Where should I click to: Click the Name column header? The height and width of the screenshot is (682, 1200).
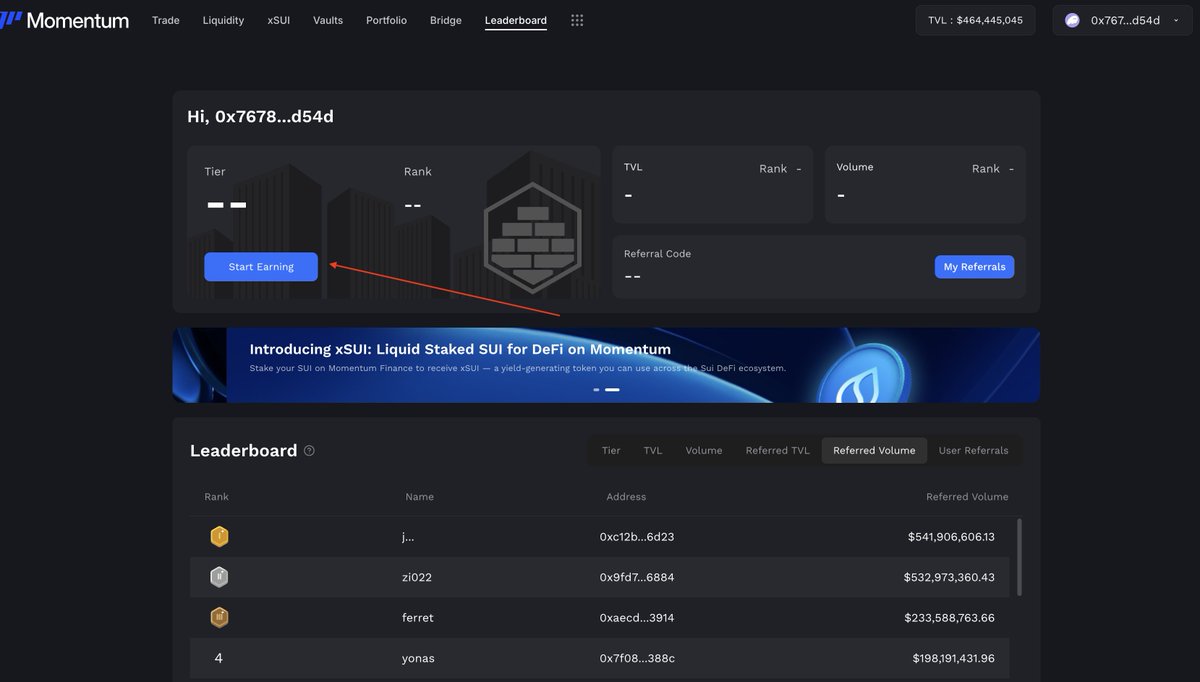tap(419, 497)
